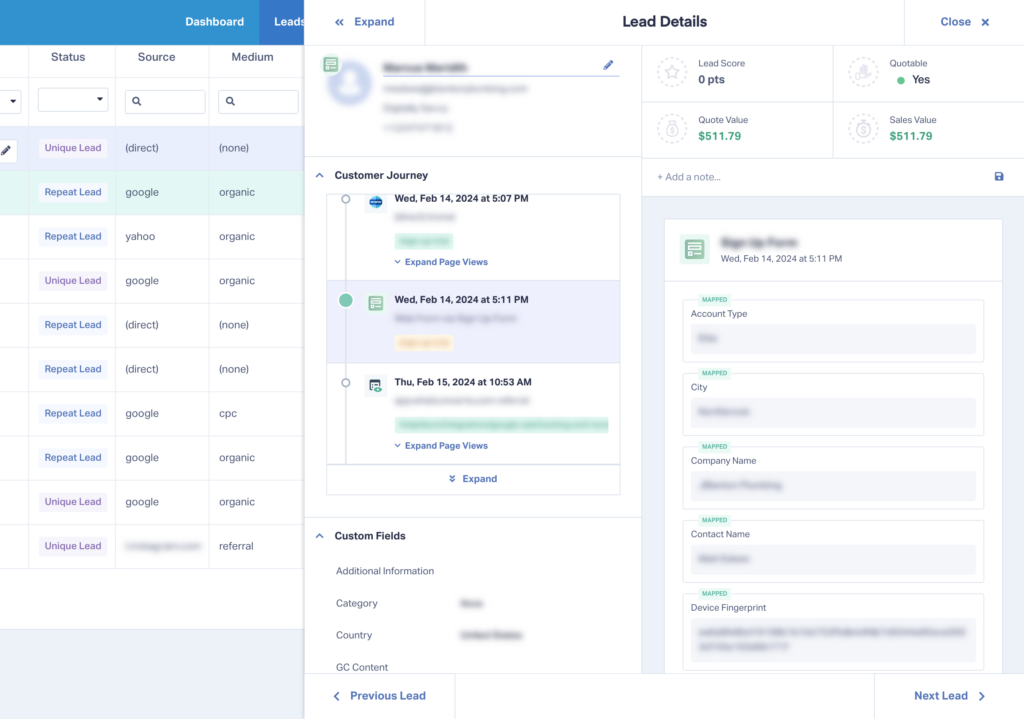This screenshot has width=1024, height=719.
Task: Open the Dashboard tab
Action: (214, 22)
